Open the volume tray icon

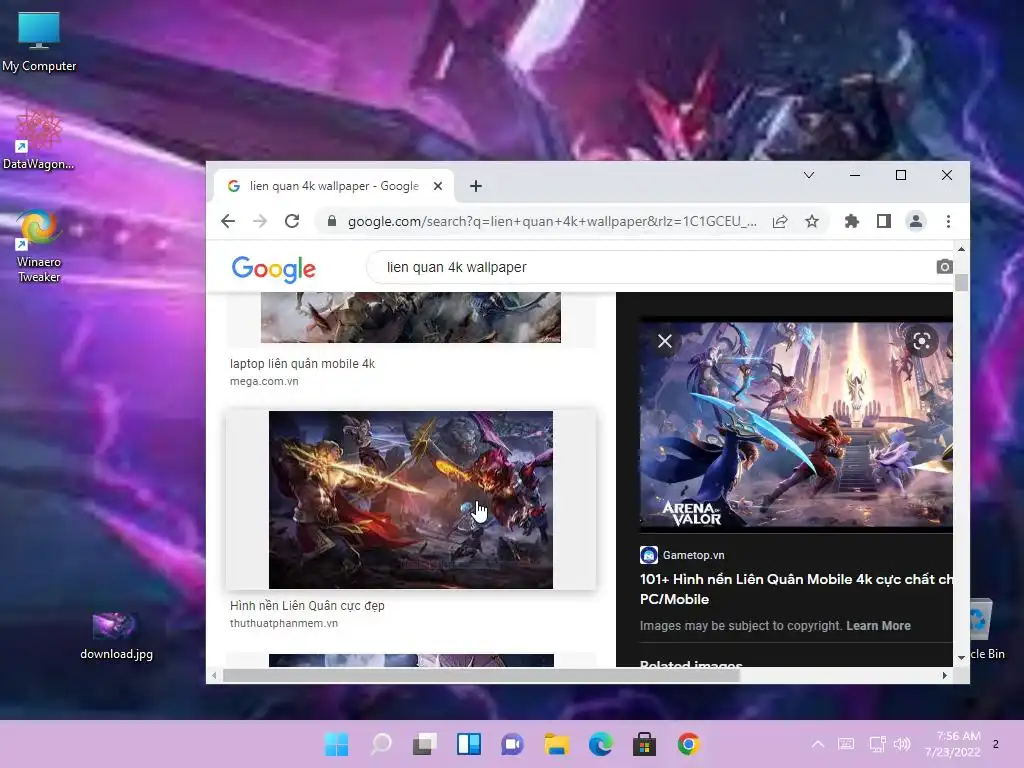point(902,744)
